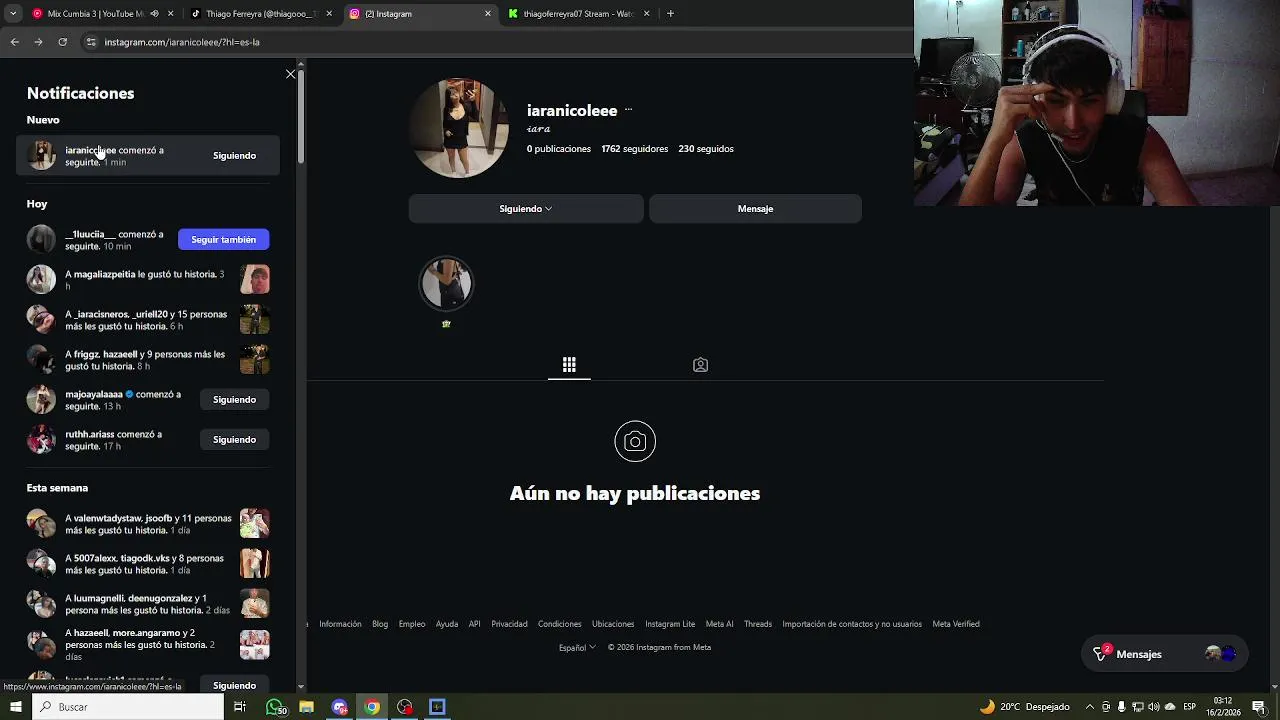Open the Mensajes floating button
Image resolution: width=1280 pixels, height=720 pixels.
[x=1166, y=654]
